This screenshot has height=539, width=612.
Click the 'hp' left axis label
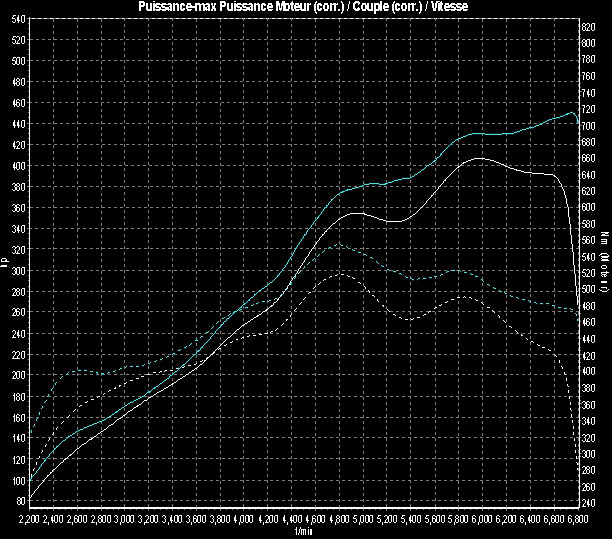(x=5, y=264)
